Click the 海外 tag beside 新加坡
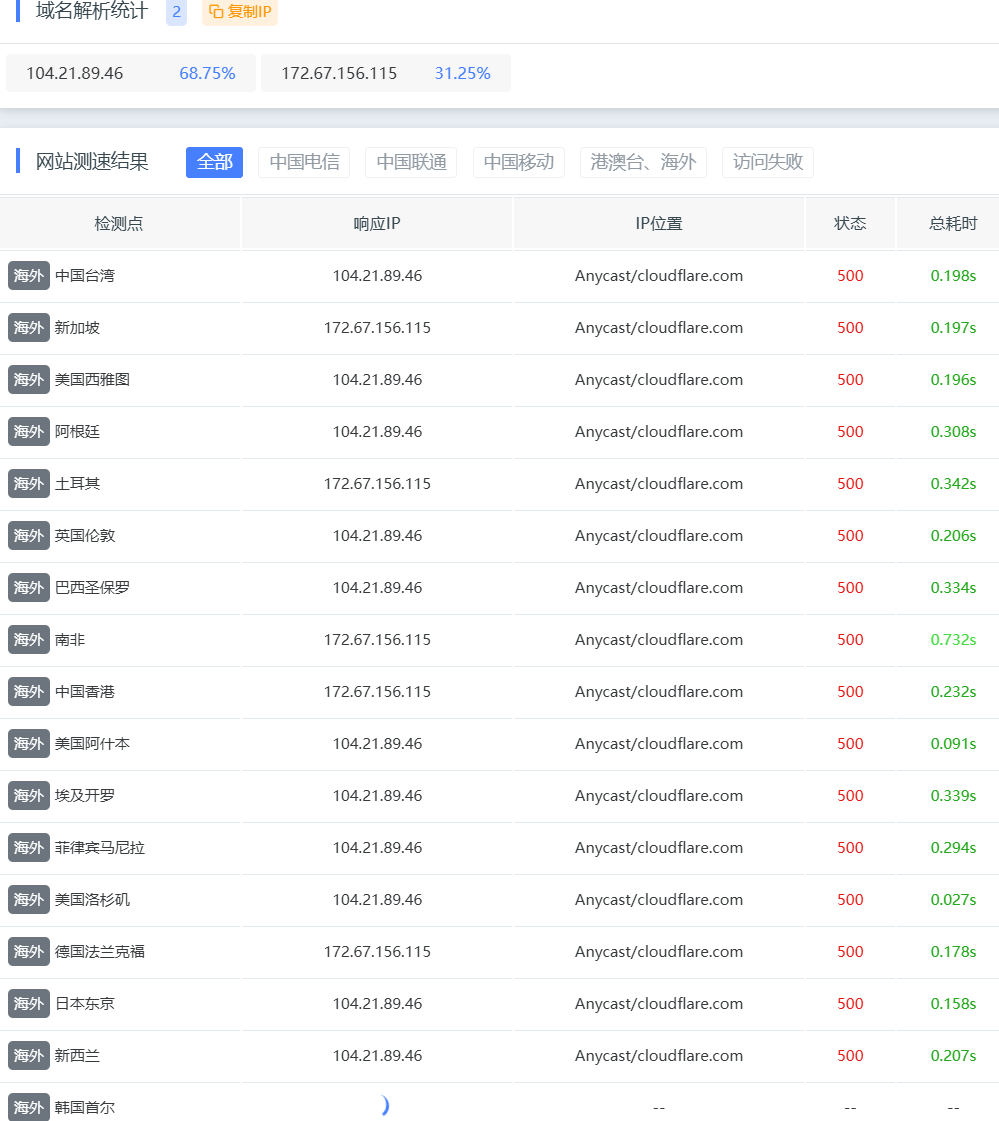The height and width of the screenshot is (1121, 999). (x=29, y=328)
